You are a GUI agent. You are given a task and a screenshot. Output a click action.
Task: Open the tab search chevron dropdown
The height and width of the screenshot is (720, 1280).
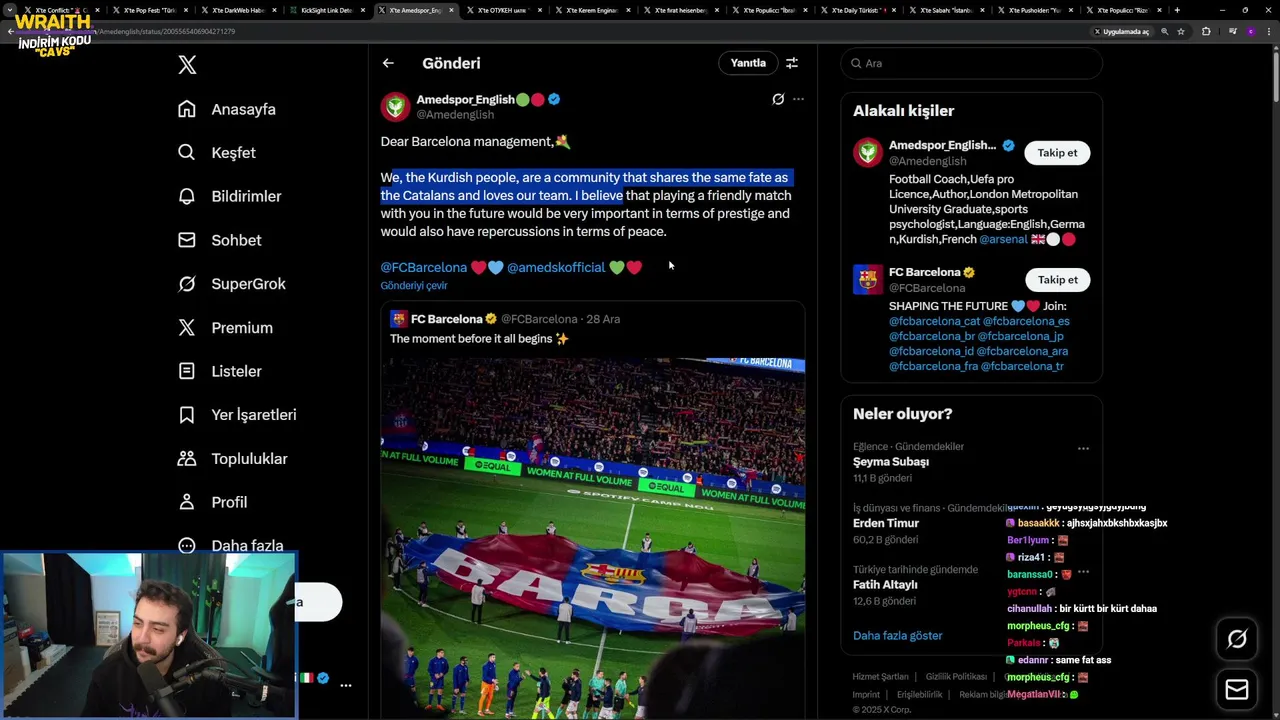pos(9,10)
